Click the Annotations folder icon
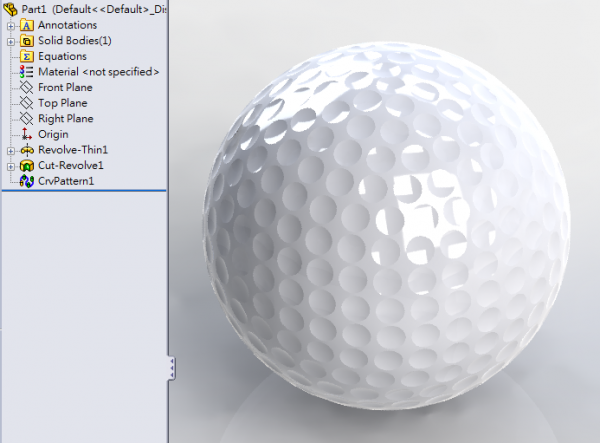Image resolution: width=600 pixels, height=443 pixels. pos(26,25)
